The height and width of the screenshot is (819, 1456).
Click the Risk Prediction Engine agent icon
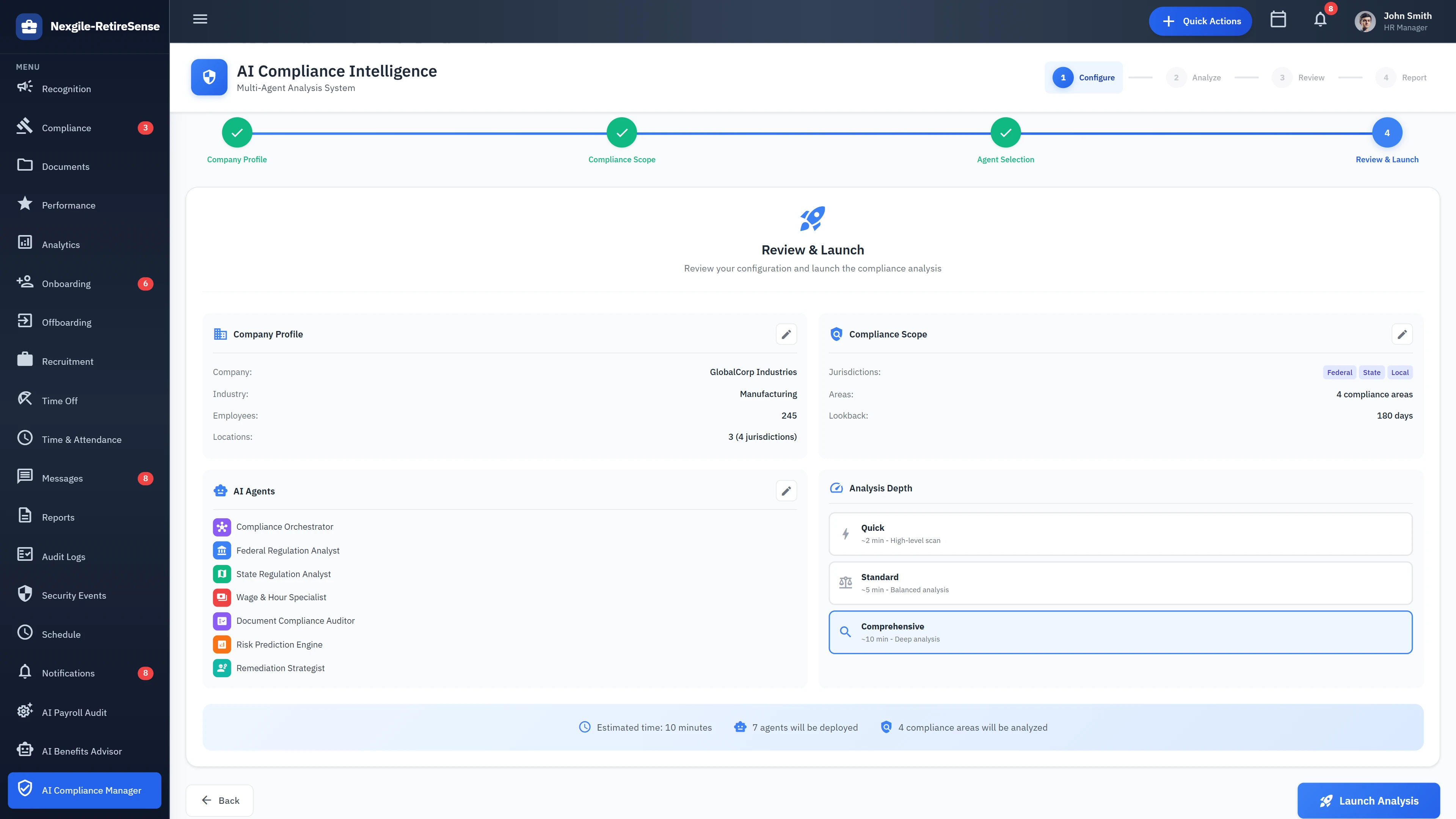(x=222, y=644)
